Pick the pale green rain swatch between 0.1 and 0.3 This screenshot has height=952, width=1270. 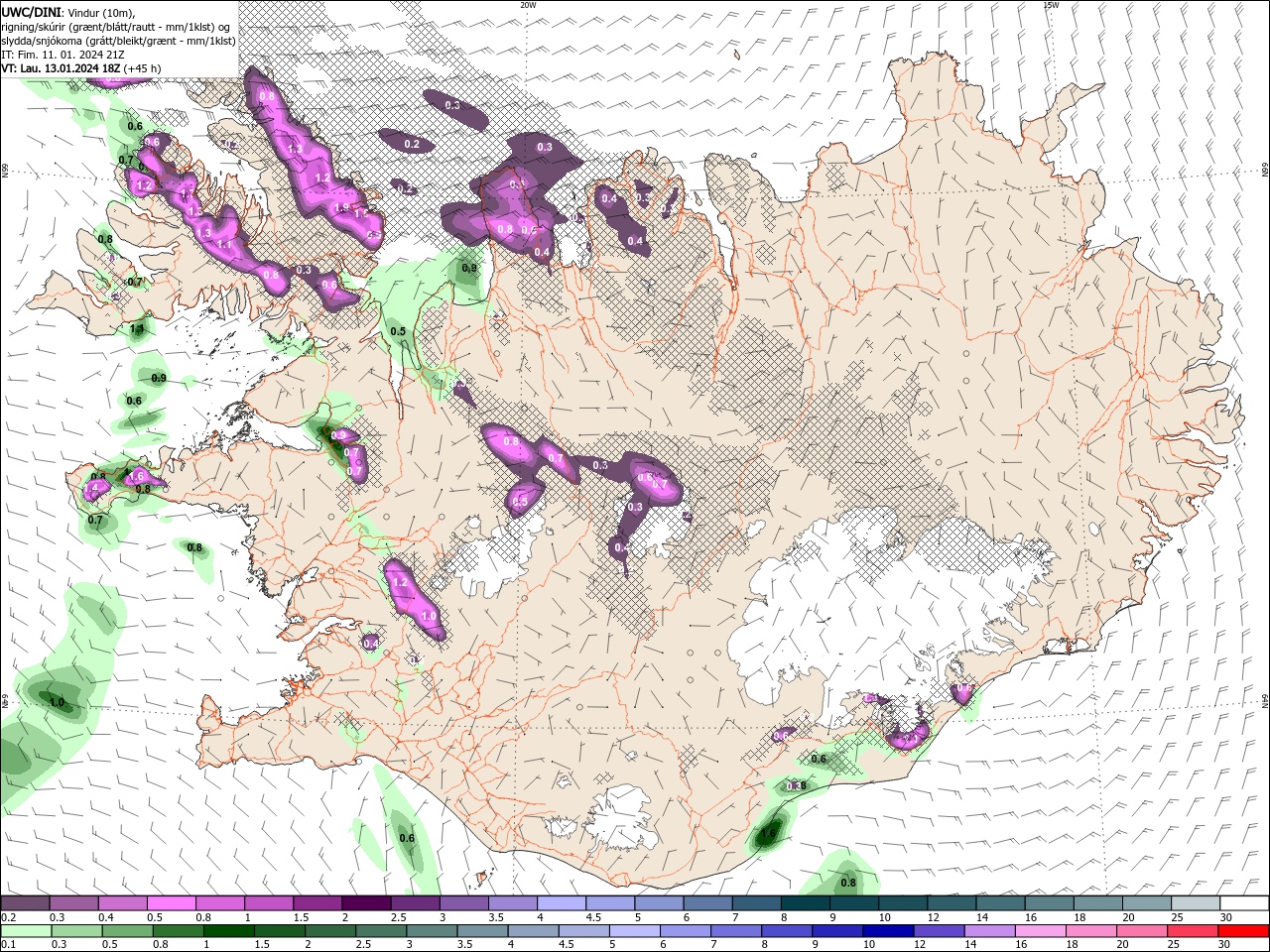pyautogui.click(x=24, y=931)
